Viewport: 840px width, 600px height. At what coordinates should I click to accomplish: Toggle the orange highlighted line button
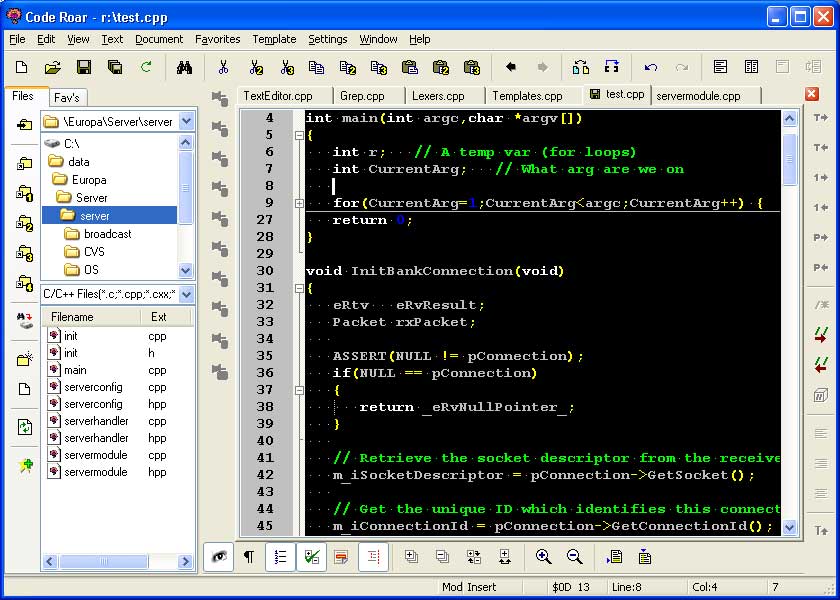(341, 557)
